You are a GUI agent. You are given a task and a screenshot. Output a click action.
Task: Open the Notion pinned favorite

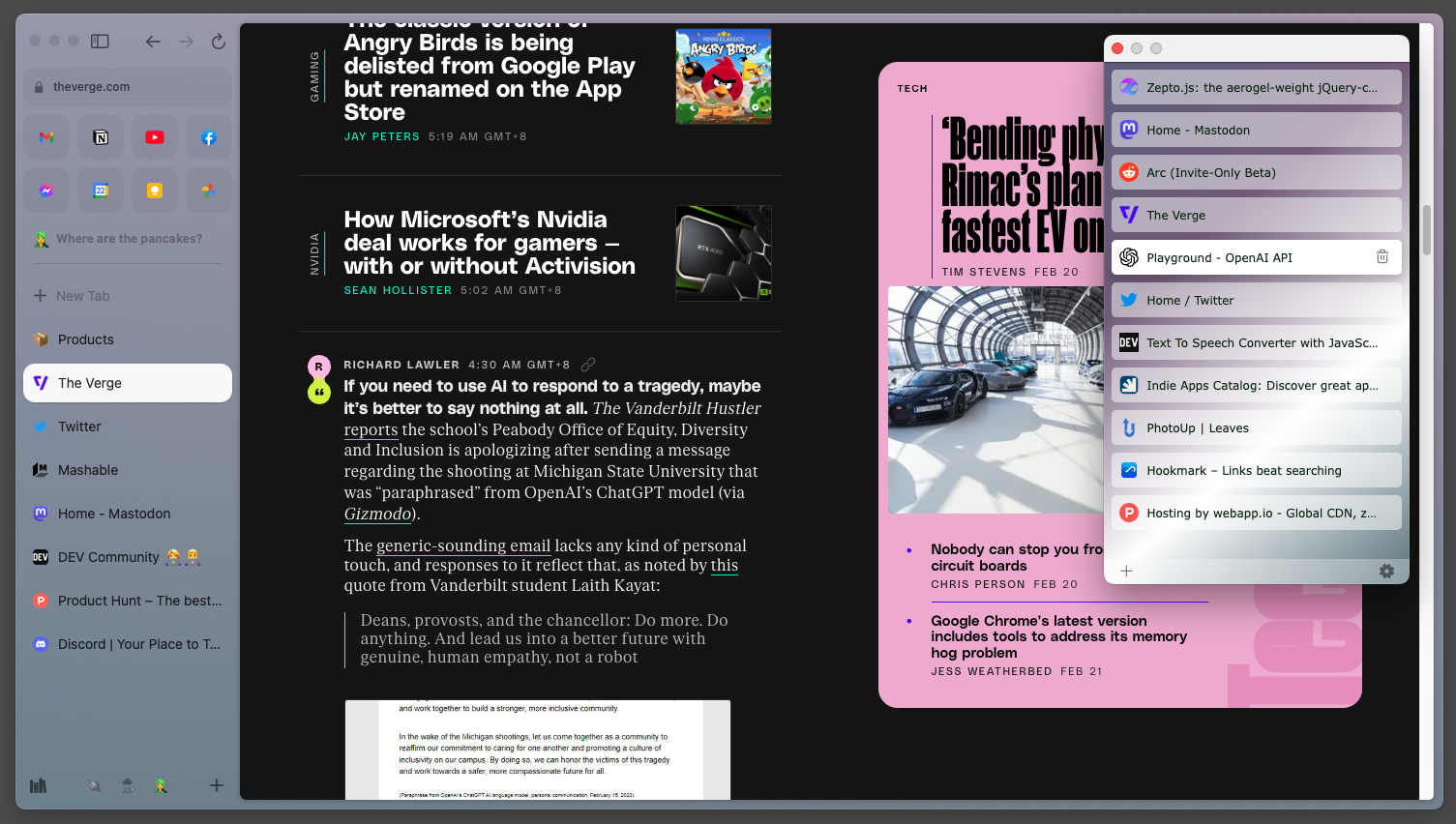coord(100,136)
